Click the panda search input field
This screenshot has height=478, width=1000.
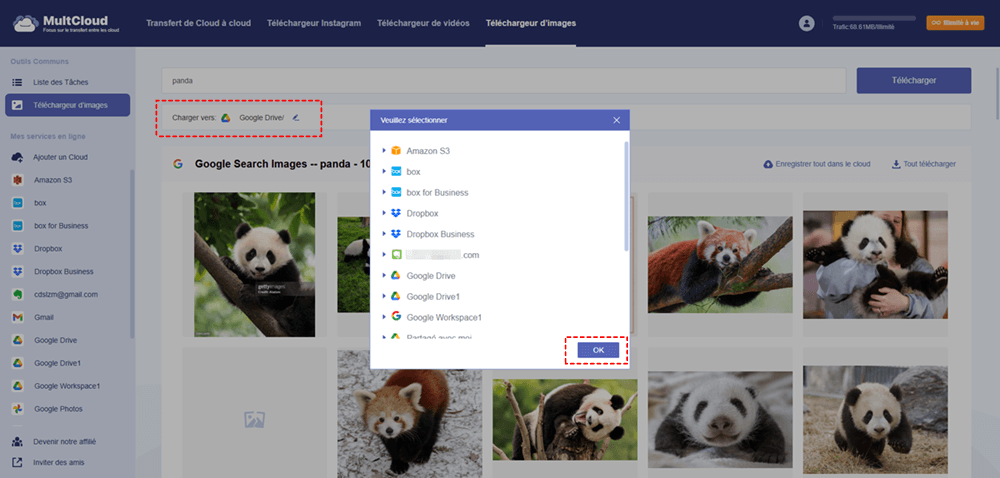click(x=504, y=81)
